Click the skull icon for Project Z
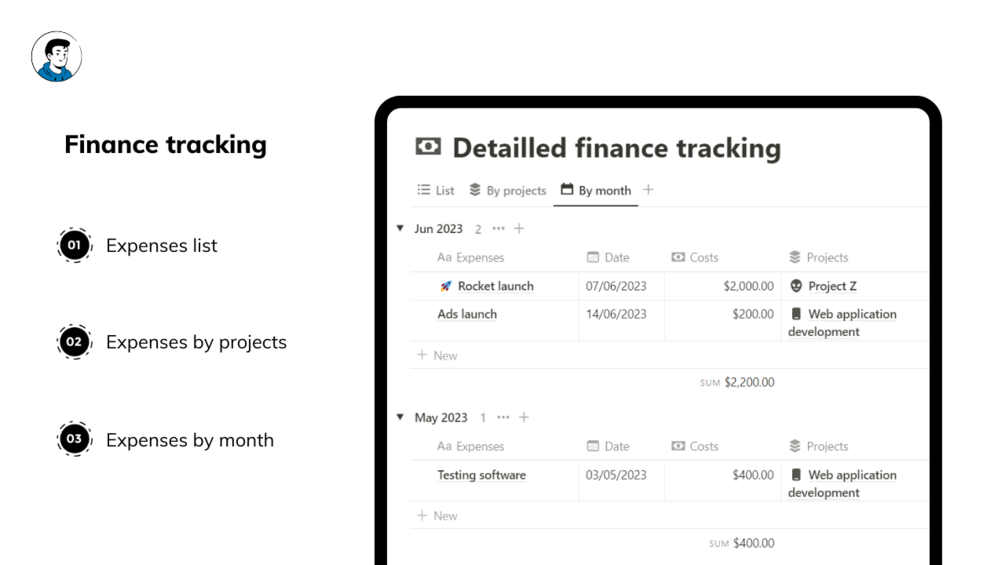 [796, 286]
